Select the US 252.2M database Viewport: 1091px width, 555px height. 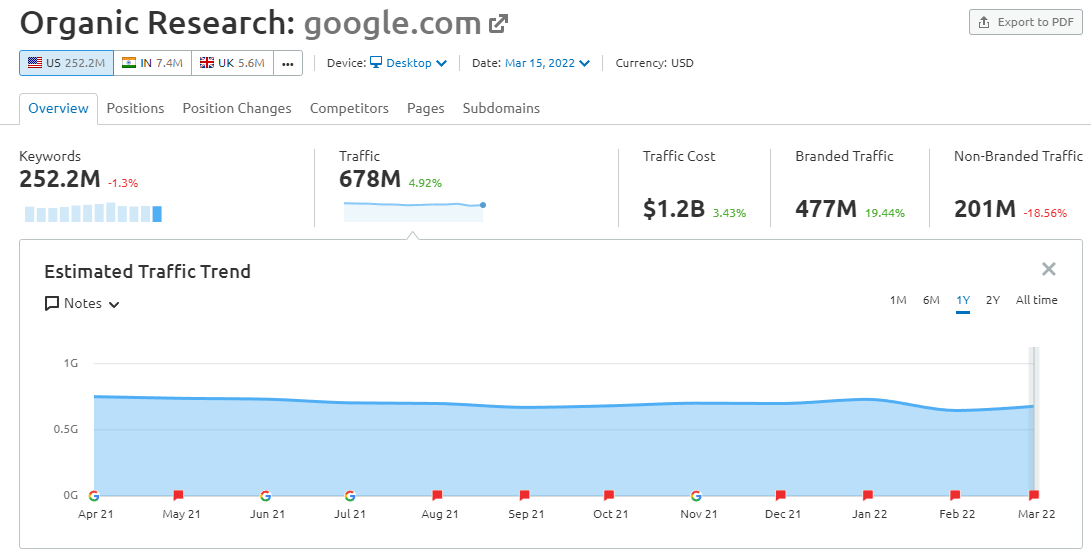click(x=66, y=63)
